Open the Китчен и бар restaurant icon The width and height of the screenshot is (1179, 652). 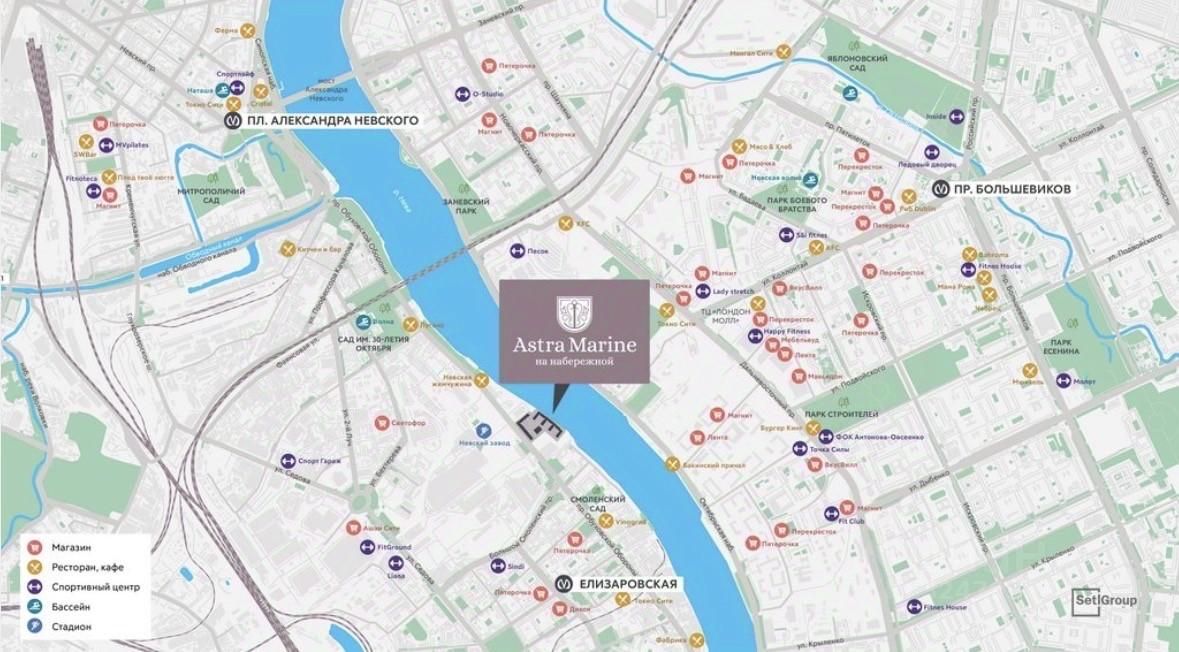point(287,248)
